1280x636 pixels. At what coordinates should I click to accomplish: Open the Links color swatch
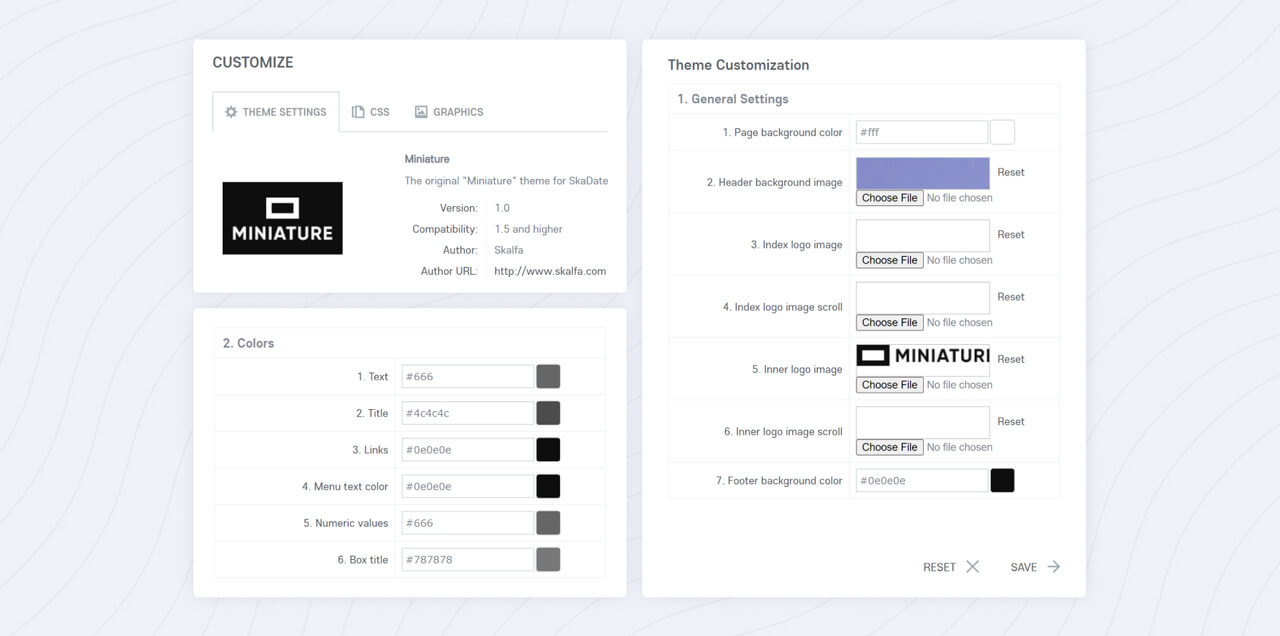coord(548,449)
